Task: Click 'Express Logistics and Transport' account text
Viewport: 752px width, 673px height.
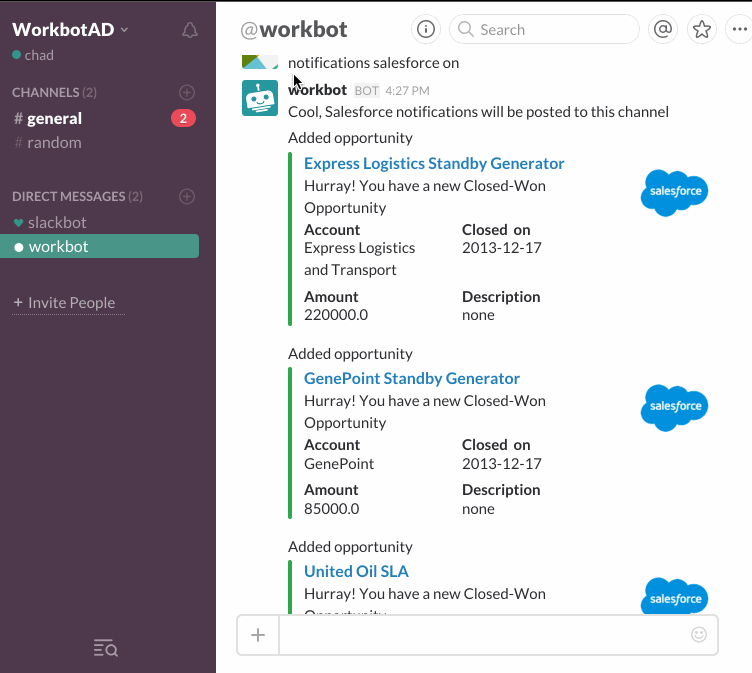Action: (360, 259)
